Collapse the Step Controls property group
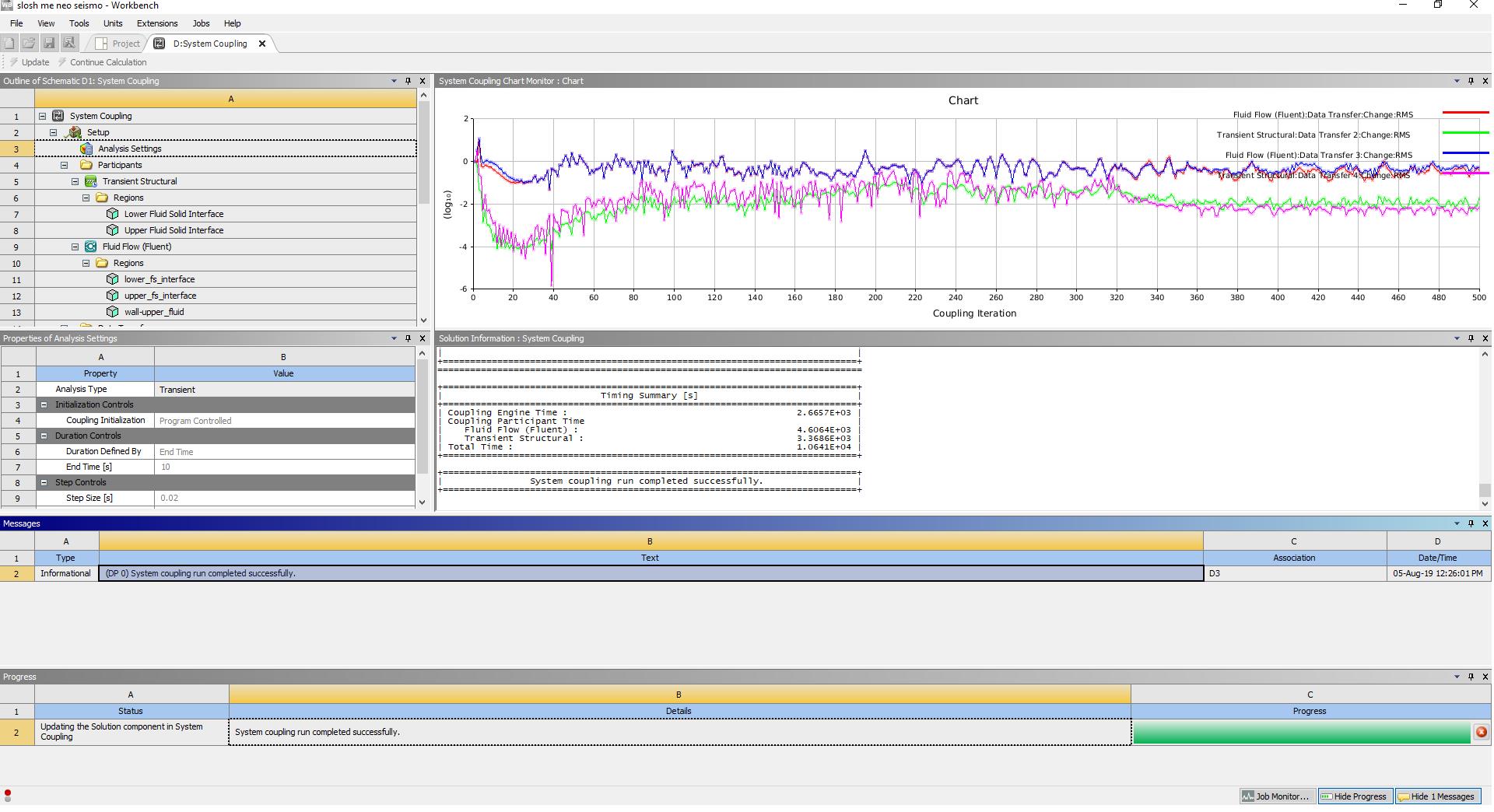Viewport: 1494px width, 812px height. coord(44,482)
